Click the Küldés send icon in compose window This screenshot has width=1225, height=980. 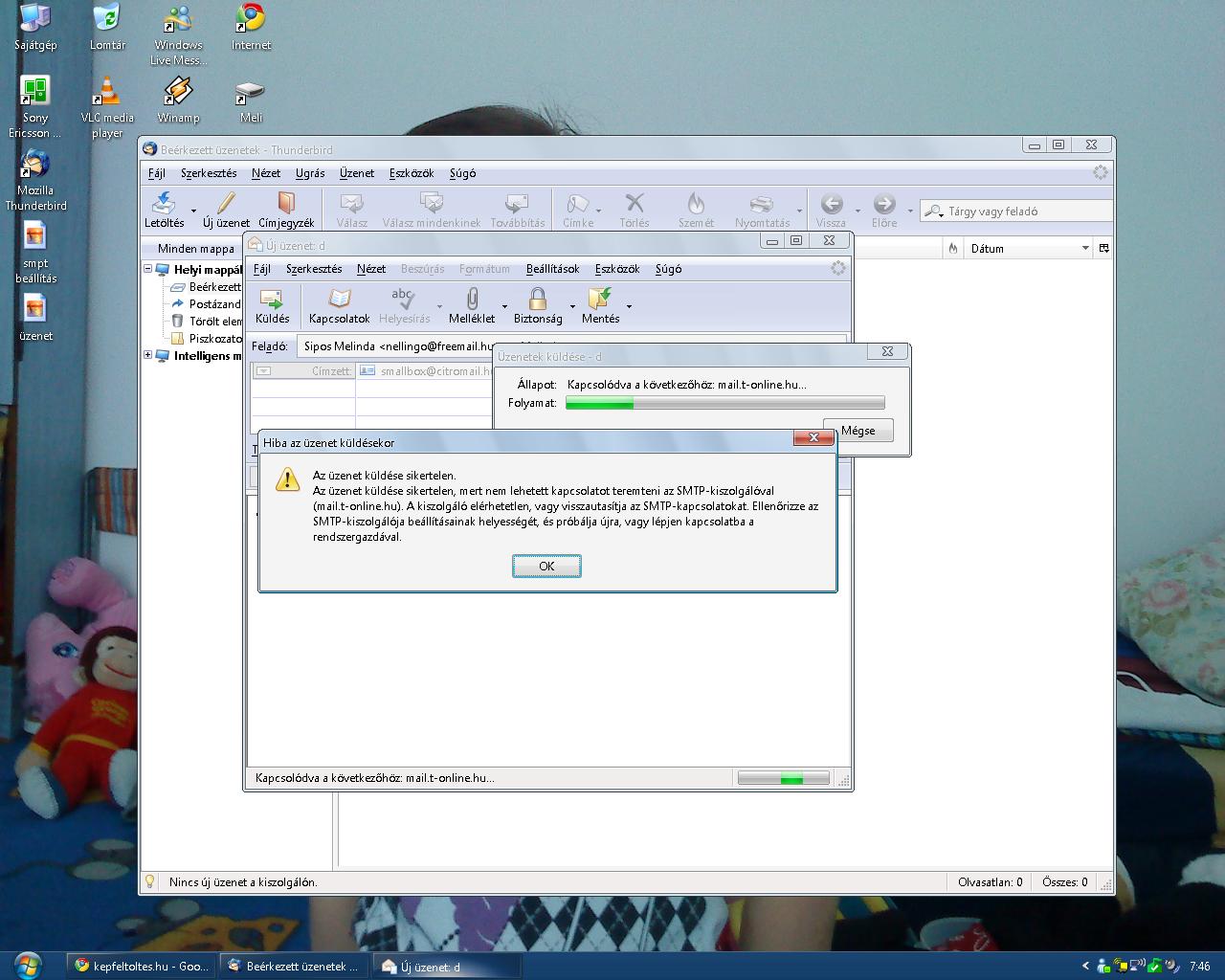pyautogui.click(x=272, y=299)
